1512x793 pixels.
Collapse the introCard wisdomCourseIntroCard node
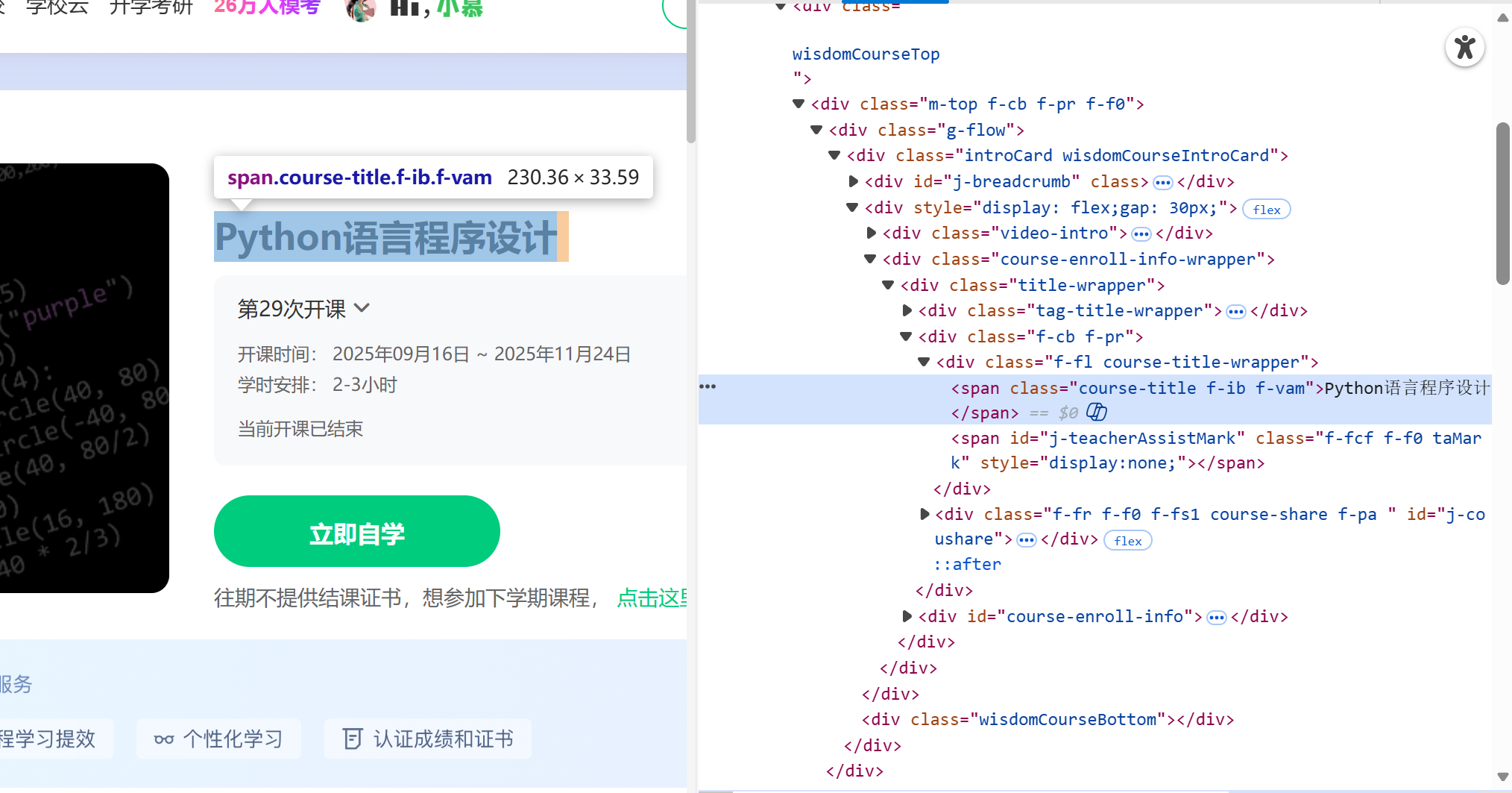834,155
